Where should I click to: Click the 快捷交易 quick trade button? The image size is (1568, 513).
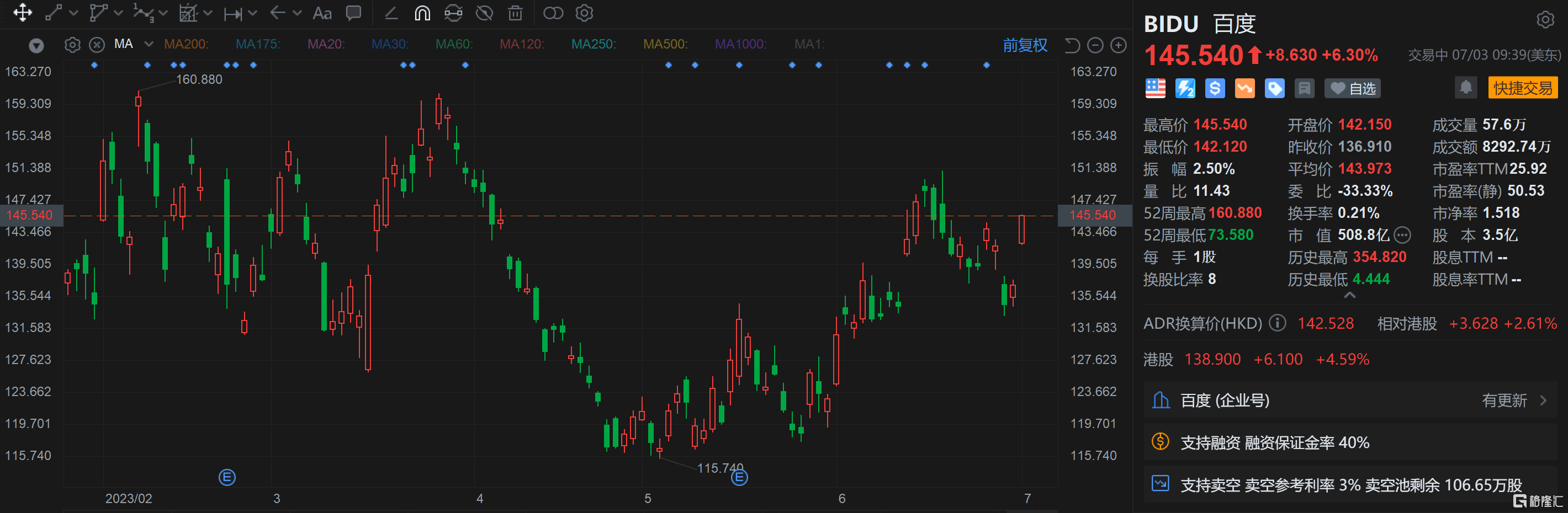pyautogui.click(x=1522, y=88)
